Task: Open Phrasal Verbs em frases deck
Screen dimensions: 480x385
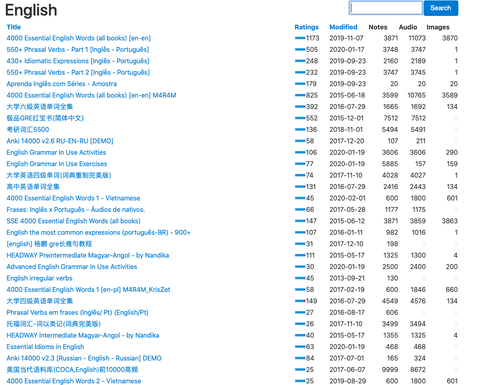Action: tap(77, 312)
